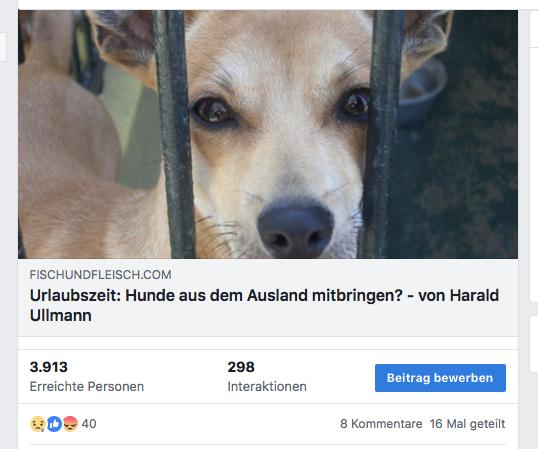Viewport: 538px width, 449px height.
Task: Click the food bowl behind the dog
Action: (422, 93)
